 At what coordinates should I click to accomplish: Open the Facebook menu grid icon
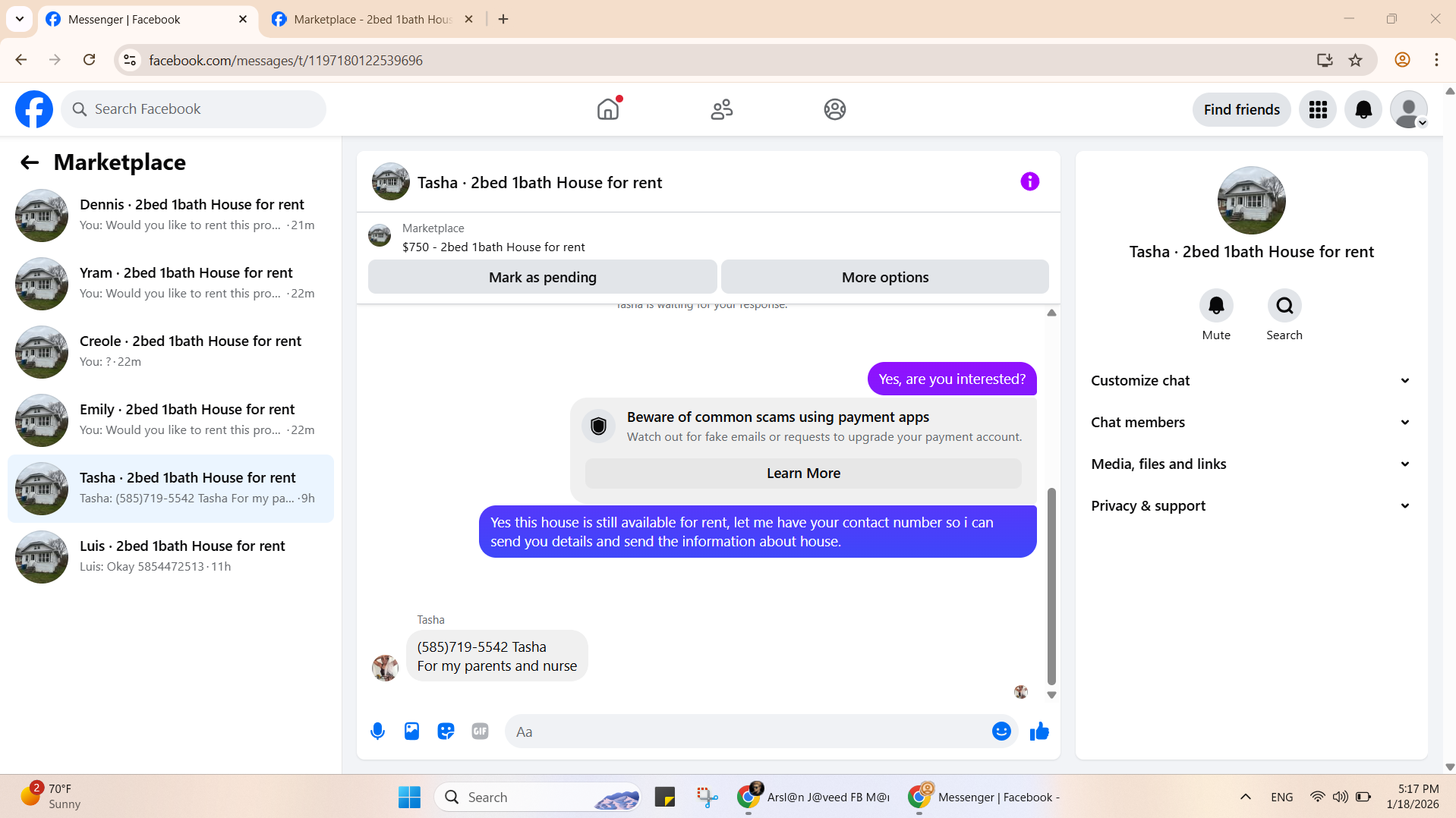coord(1318,110)
